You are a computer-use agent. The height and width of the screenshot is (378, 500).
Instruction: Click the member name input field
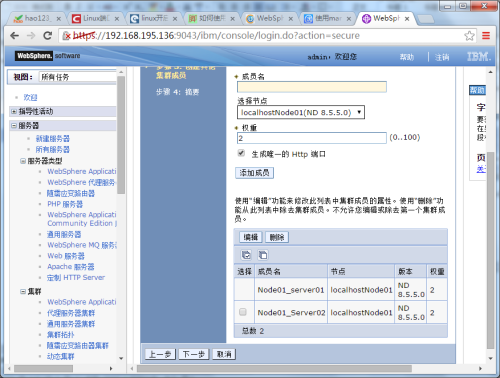[x=312, y=87]
